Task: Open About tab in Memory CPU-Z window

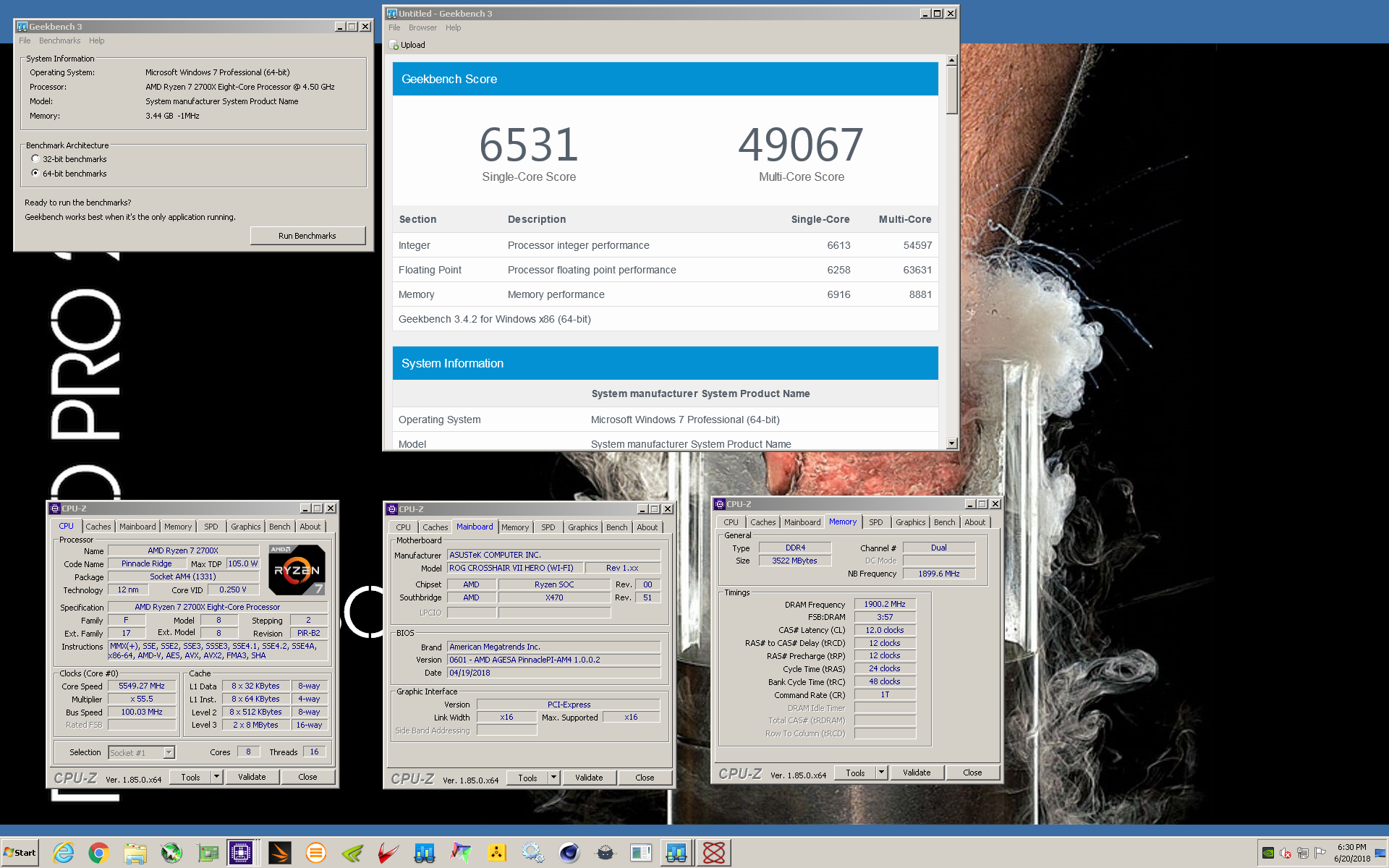Action: coord(974,522)
